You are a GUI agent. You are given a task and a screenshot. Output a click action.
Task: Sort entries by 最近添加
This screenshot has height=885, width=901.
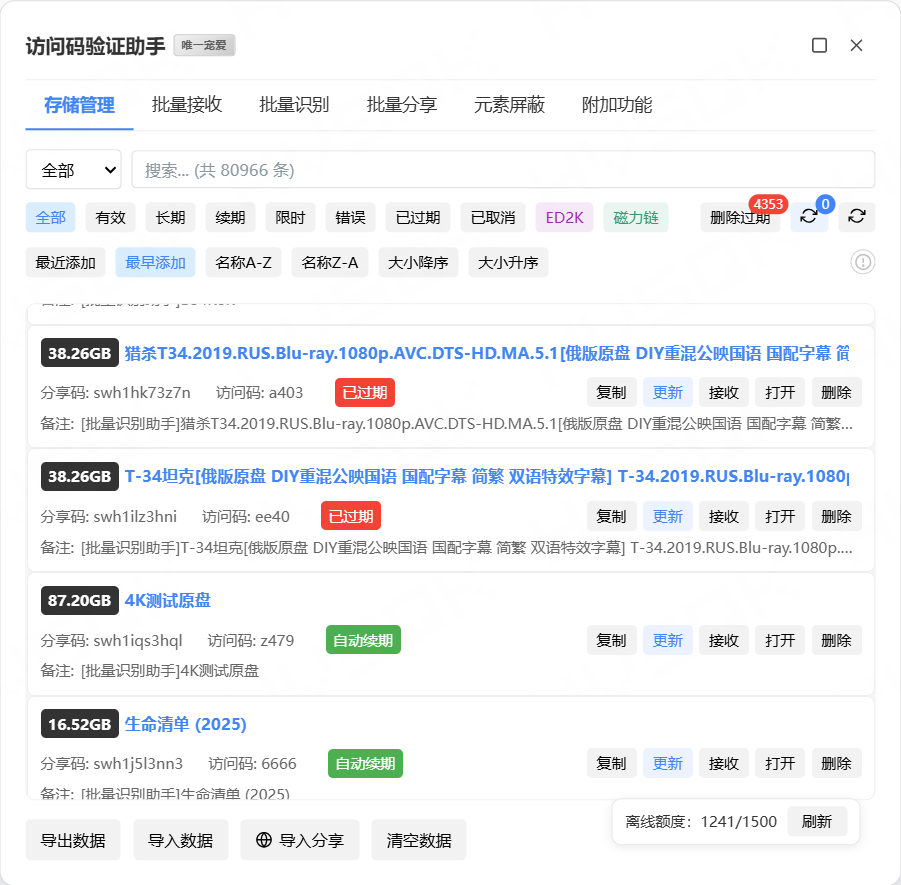click(x=65, y=263)
